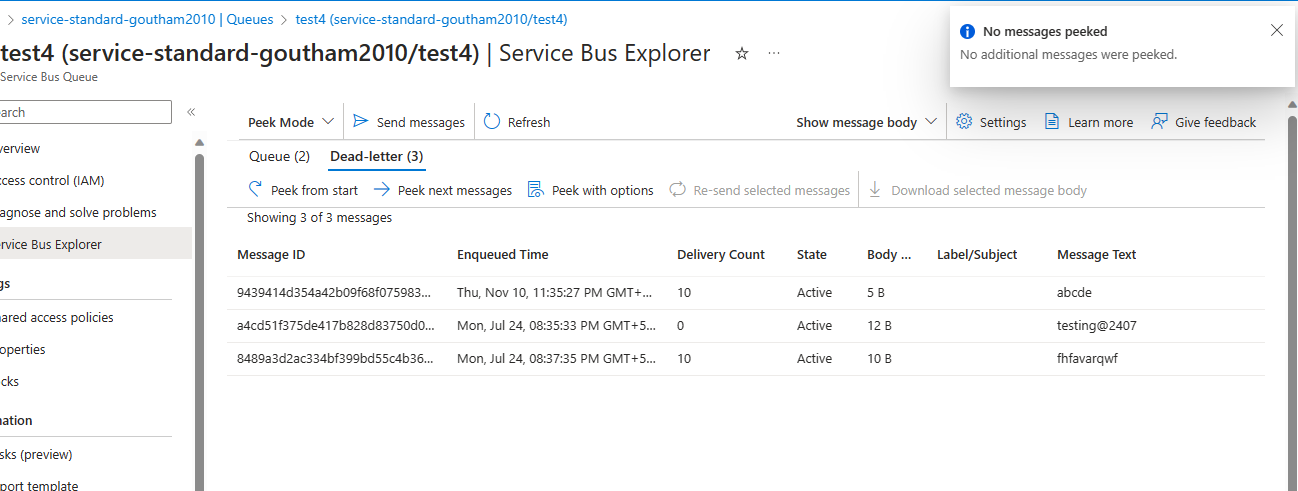Image resolution: width=1298 pixels, height=491 pixels.
Task: Click the Peek from start icon
Action: [256, 190]
